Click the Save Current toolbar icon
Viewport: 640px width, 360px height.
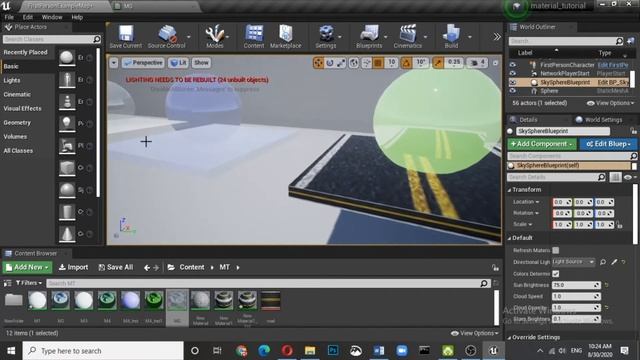[x=126, y=37]
